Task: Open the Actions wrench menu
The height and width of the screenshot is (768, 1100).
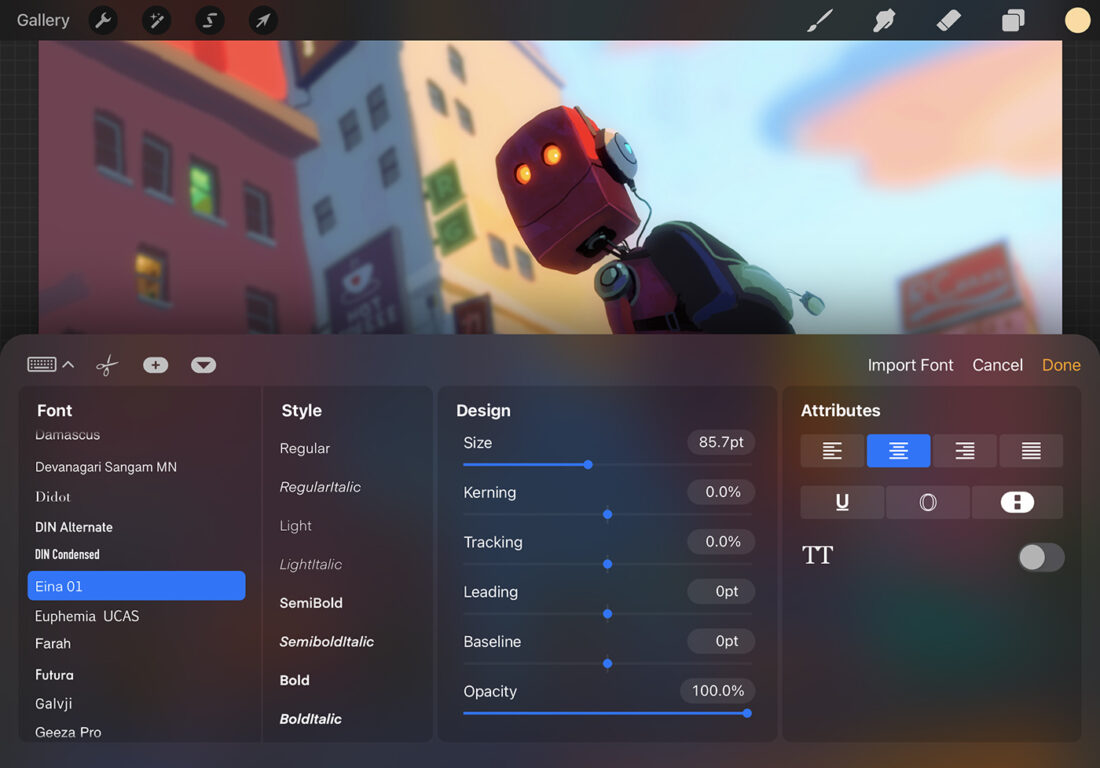Action: 103,20
